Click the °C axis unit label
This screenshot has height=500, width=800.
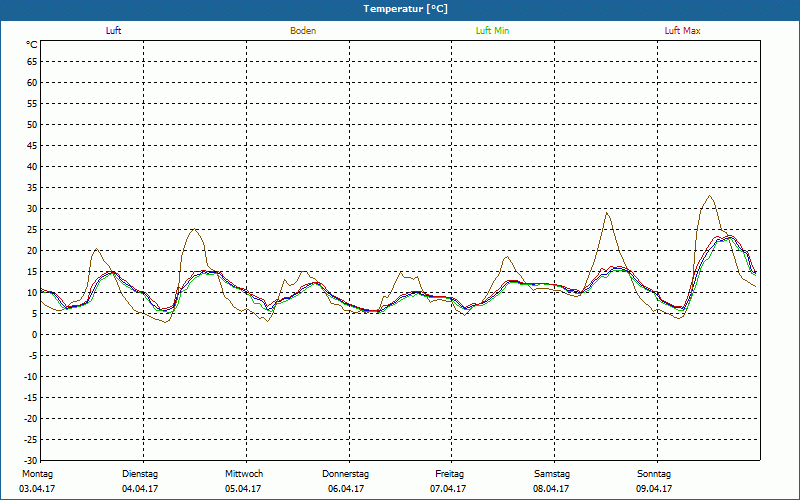pos(32,45)
